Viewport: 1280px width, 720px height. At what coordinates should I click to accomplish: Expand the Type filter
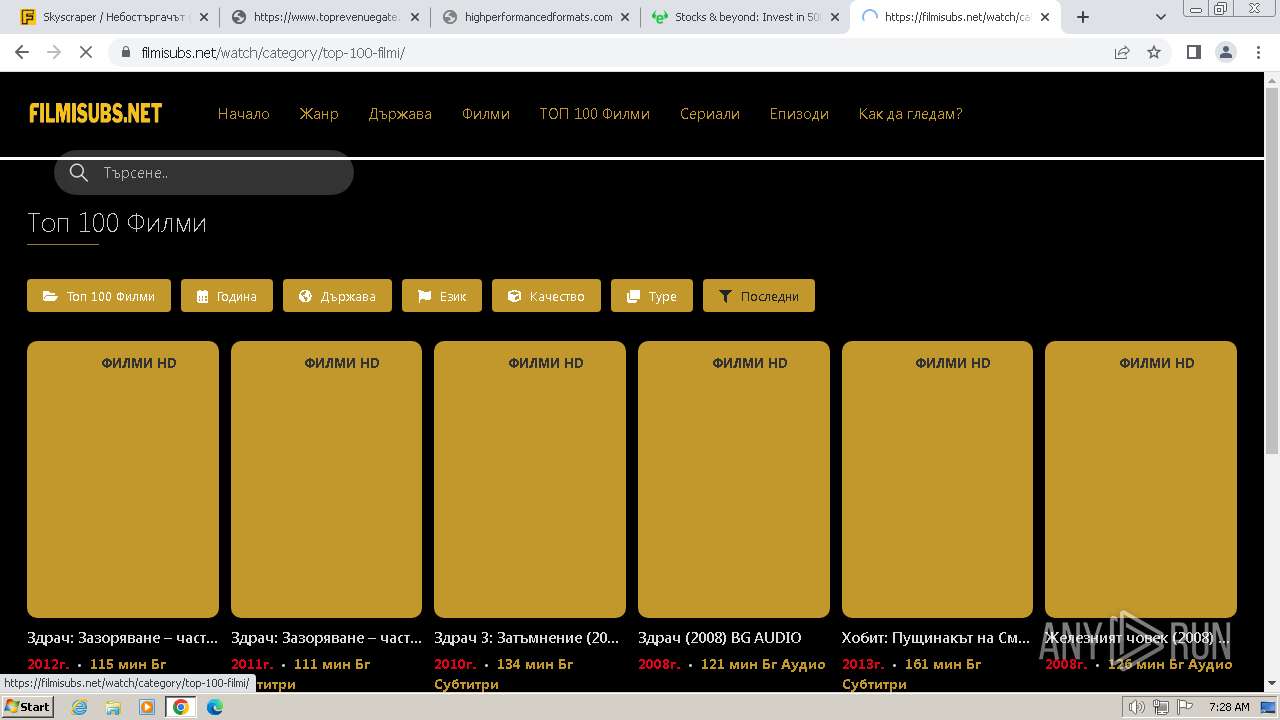click(x=652, y=296)
